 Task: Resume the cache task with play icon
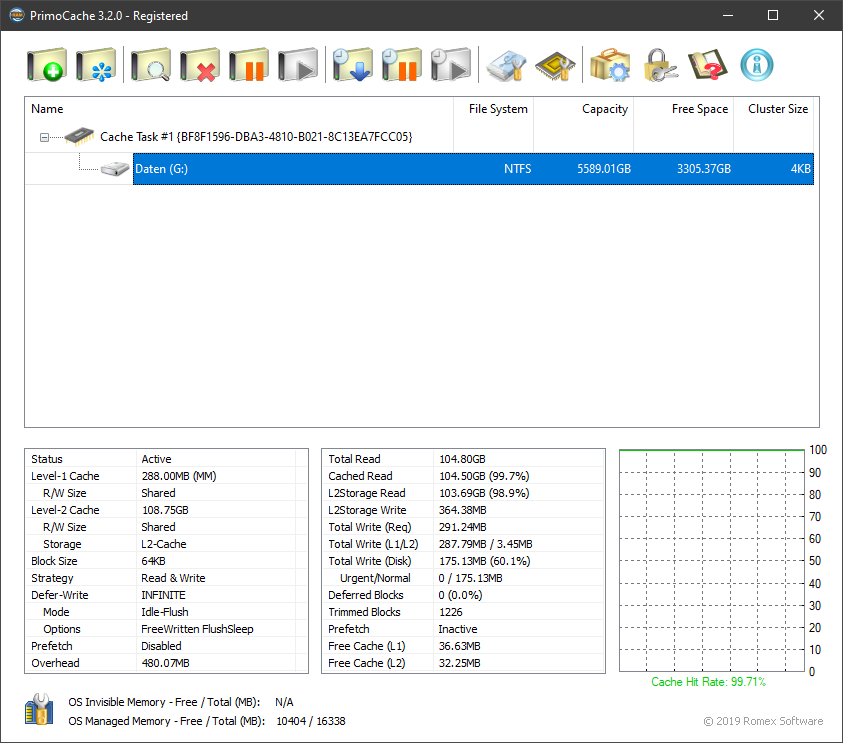(x=298, y=65)
